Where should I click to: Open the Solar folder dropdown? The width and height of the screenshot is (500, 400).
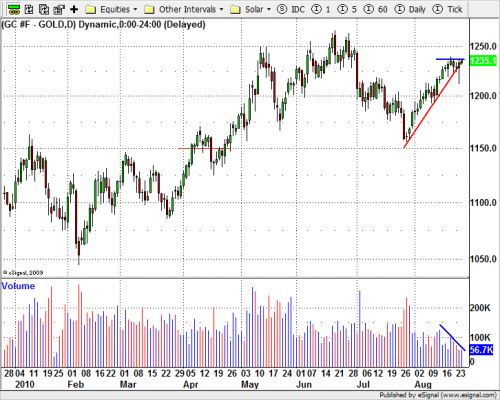[x=251, y=9]
